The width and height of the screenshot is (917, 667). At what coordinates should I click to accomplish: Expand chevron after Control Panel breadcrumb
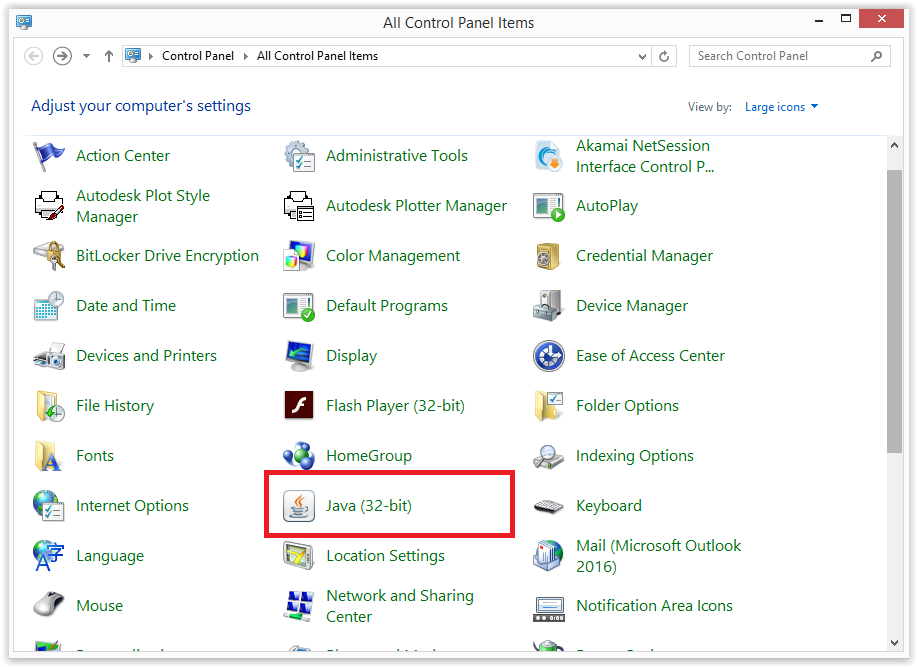click(x=246, y=56)
